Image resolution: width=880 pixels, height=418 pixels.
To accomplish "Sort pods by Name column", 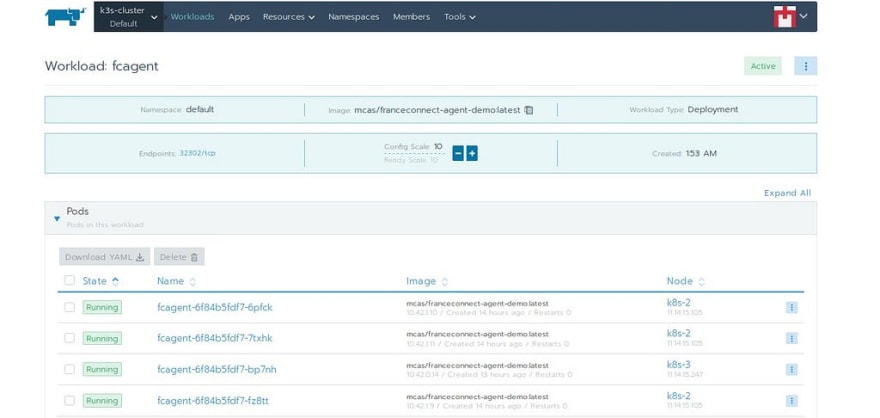I will pos(176,281).
